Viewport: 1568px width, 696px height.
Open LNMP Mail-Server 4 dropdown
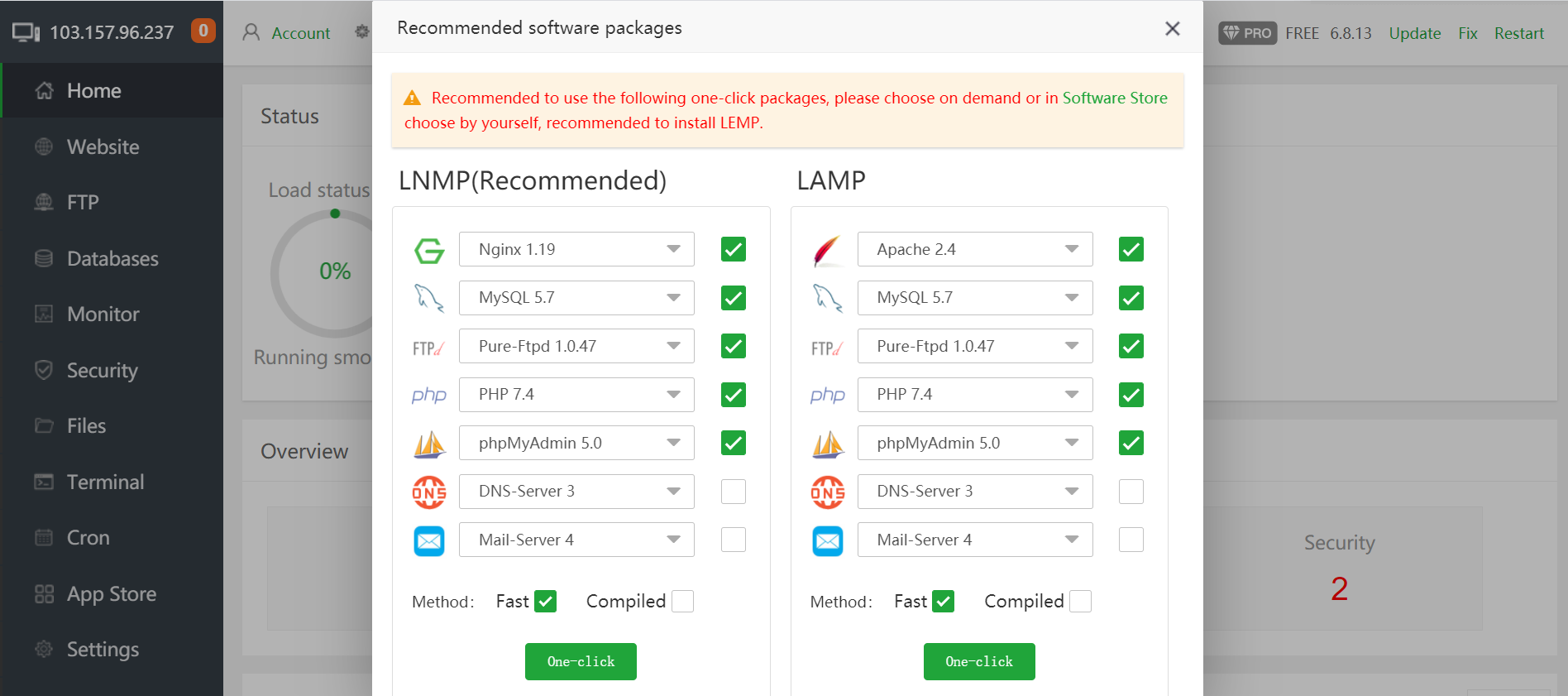point(576,540)
